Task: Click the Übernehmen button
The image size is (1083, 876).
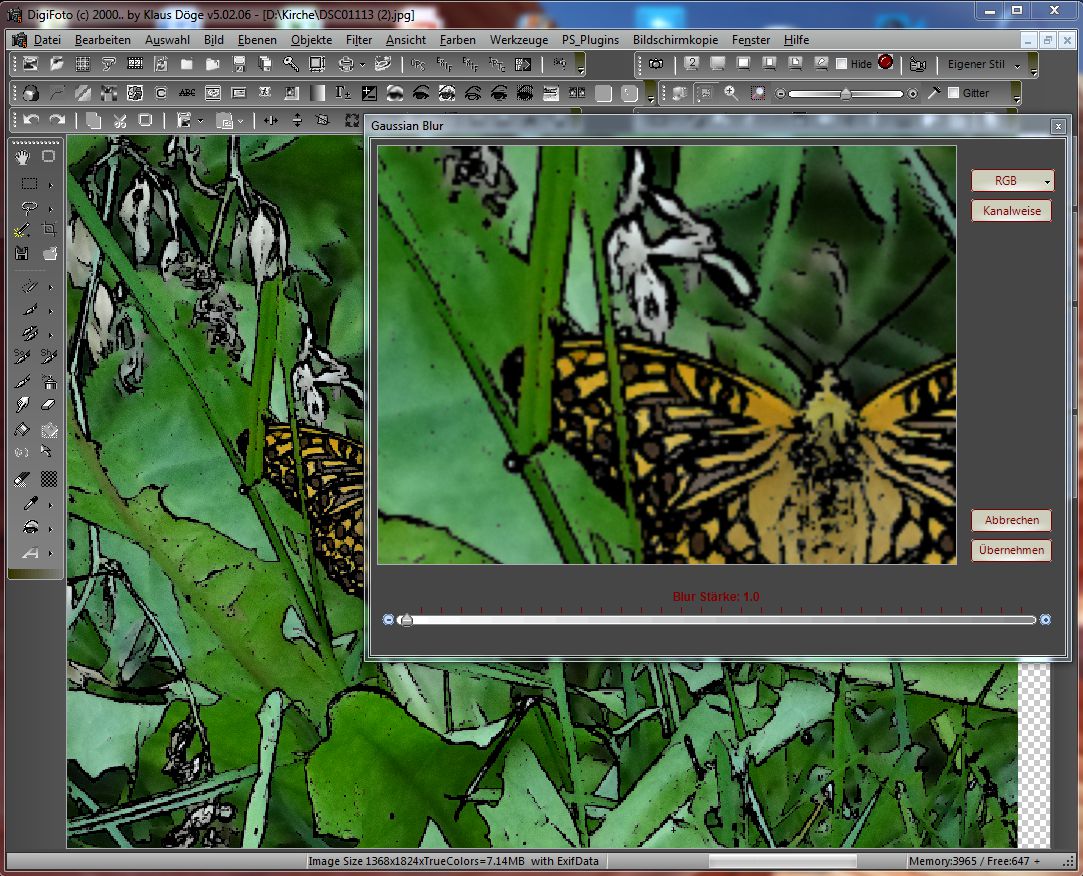Action: coord(1011,550)
